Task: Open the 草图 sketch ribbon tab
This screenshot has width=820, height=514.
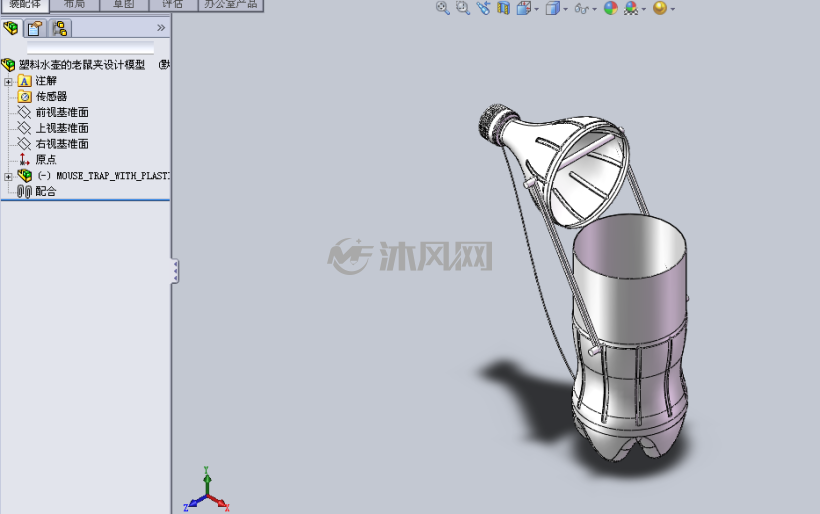Action: point(124,5)
